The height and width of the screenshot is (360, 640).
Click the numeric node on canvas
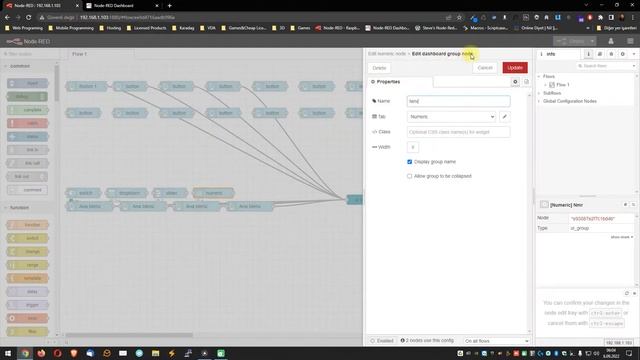[213, 193]
